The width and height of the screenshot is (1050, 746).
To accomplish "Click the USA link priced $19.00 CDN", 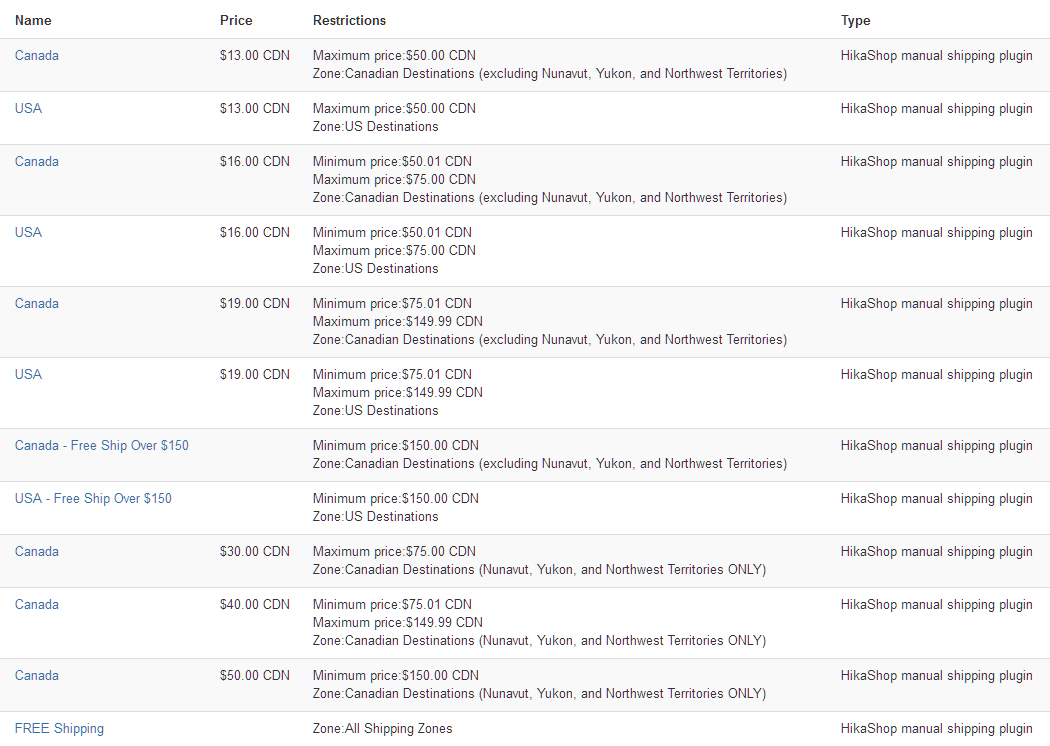I will pos(28,375).
